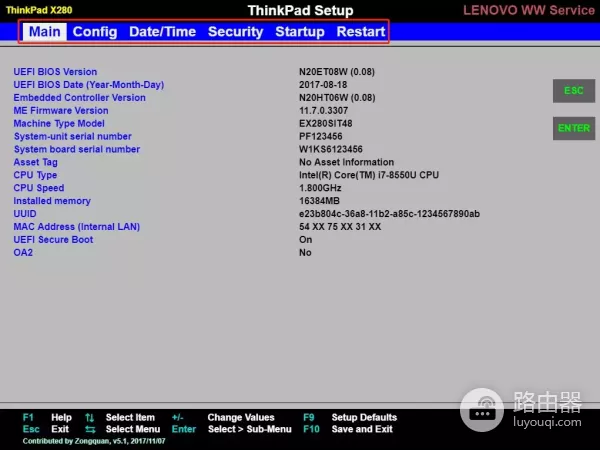The width and height of the screenshot is (600, 450).
Task: Click the System board serial number label
Action: point(77,149)
